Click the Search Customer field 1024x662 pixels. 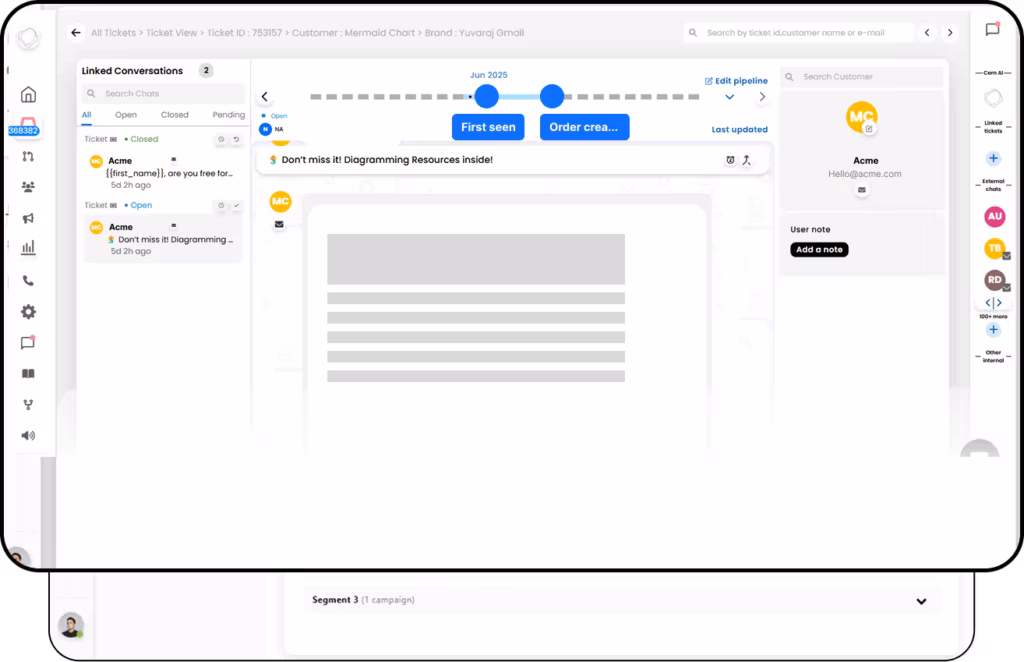pyautogui.click(x=862, y=77)
